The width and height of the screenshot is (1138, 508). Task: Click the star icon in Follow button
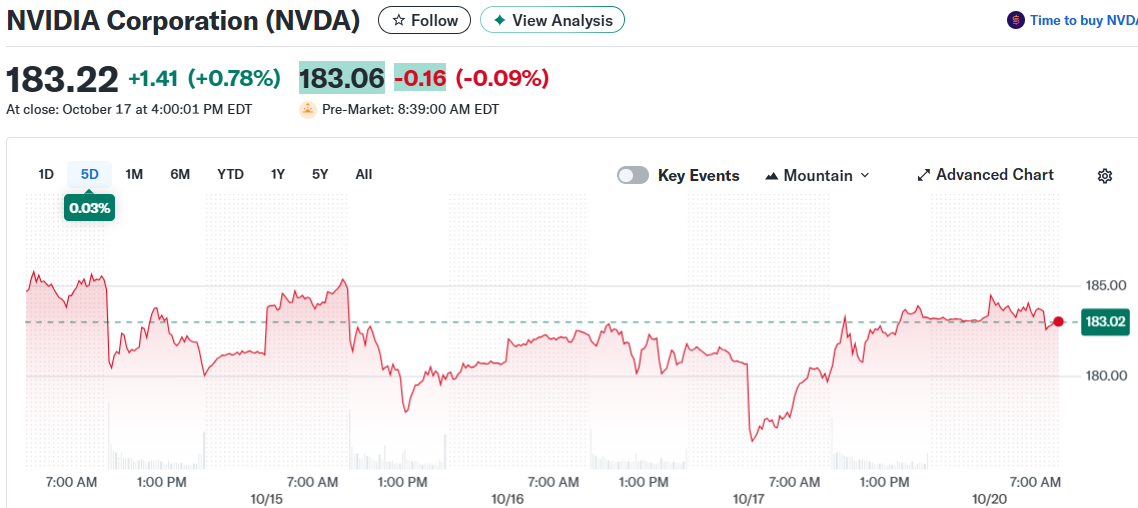(399, 20)
